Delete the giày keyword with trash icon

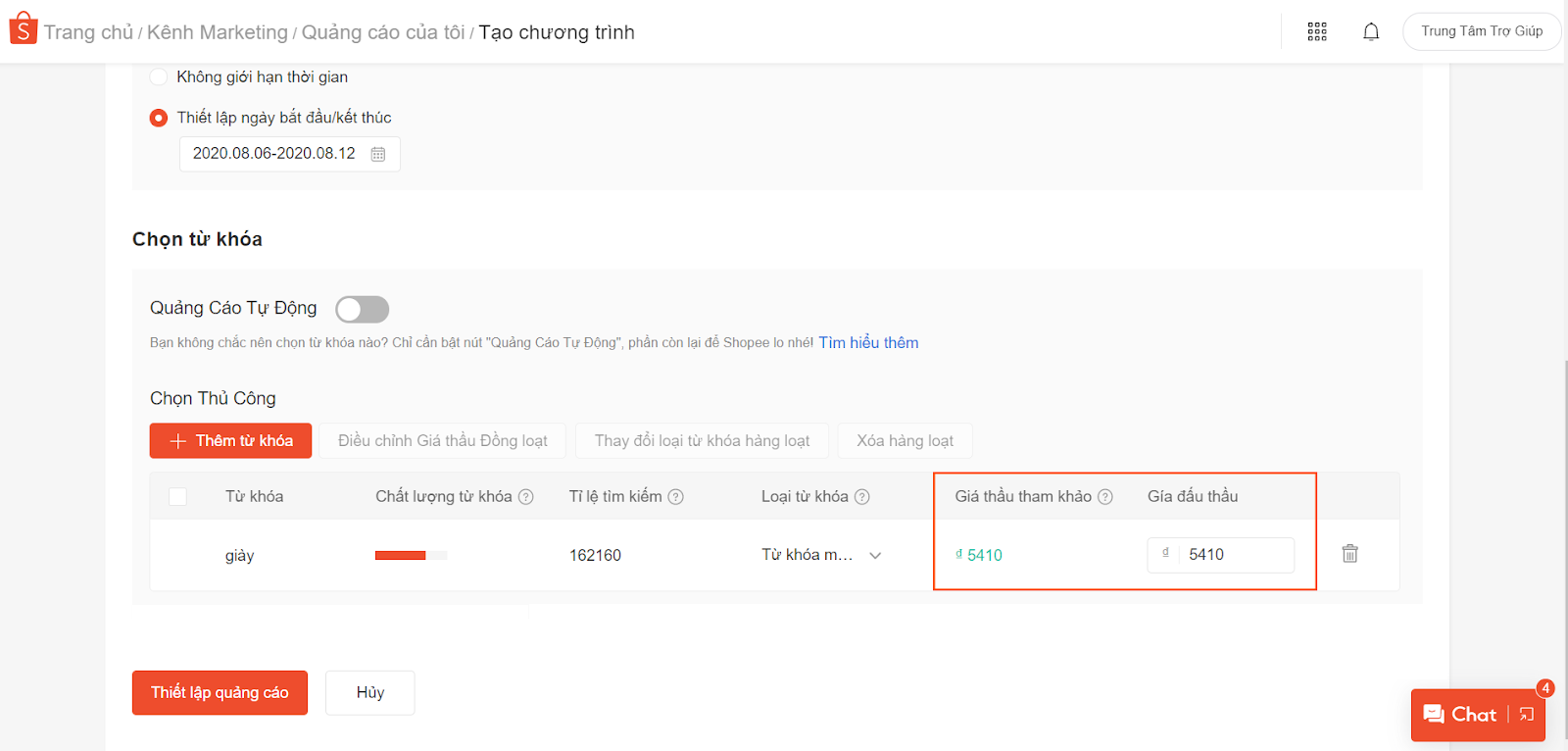coord(1349,554)
